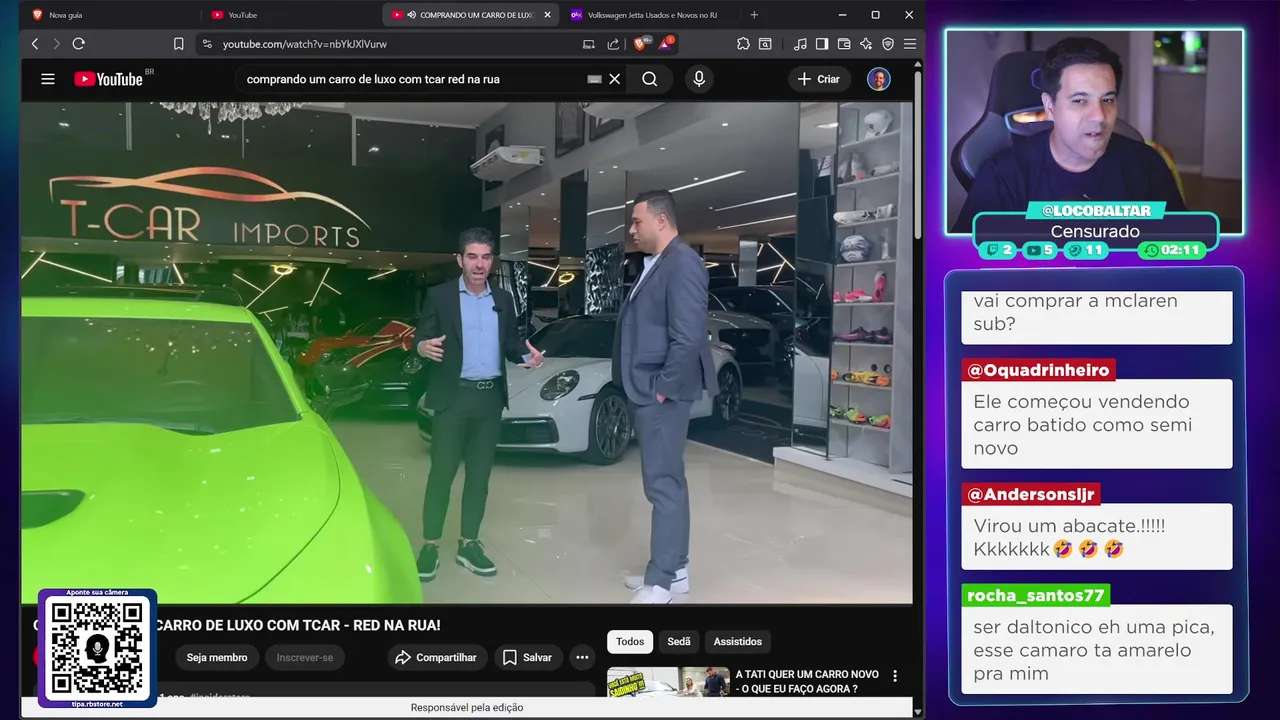Click the share page icon in address bar
This screenshot has height=720, width=1280.
pos(613,44)
